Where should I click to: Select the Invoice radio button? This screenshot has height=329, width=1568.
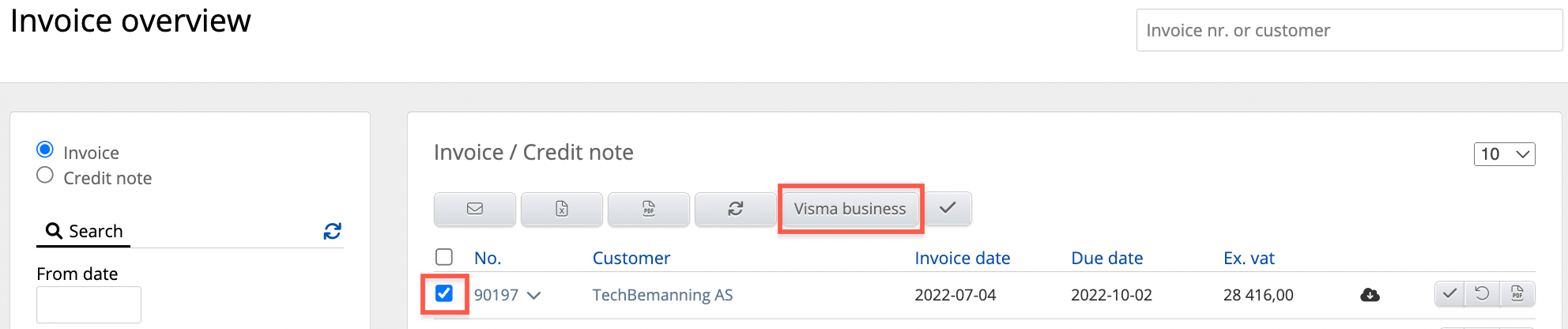coord(45,149)
